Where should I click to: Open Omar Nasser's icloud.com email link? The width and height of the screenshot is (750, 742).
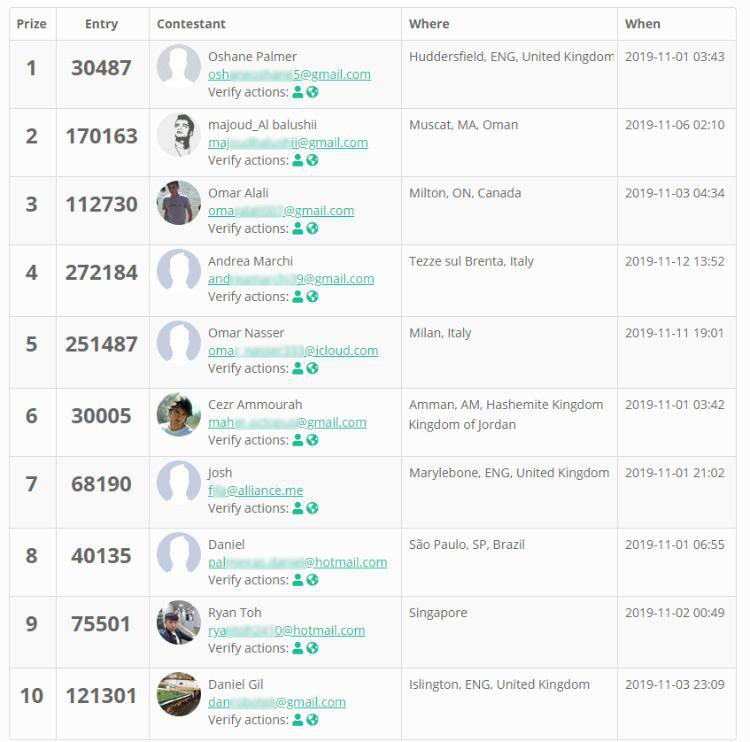(293, 351)
